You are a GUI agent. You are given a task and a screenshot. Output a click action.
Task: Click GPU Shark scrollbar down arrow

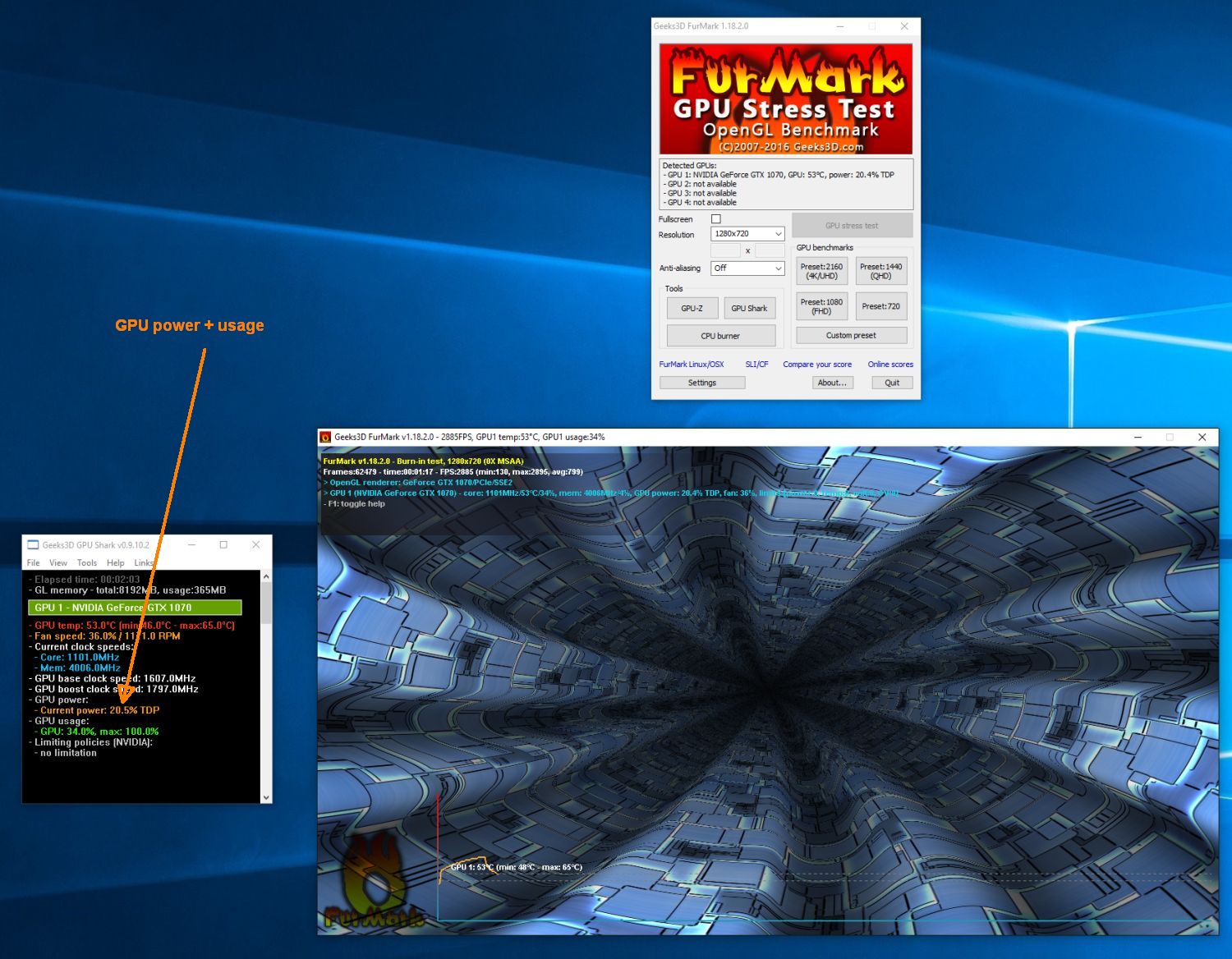[265, 797]
